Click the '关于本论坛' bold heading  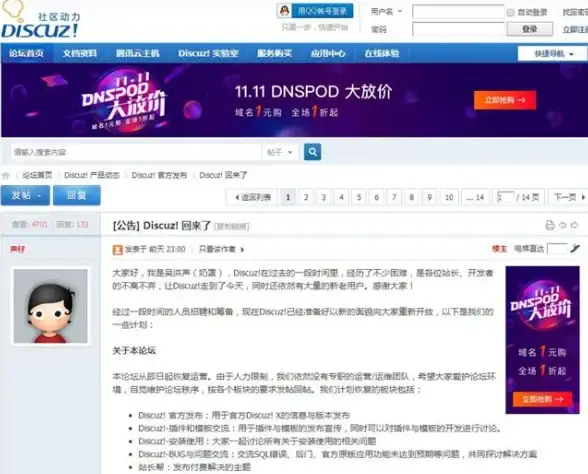pos(134,351)
